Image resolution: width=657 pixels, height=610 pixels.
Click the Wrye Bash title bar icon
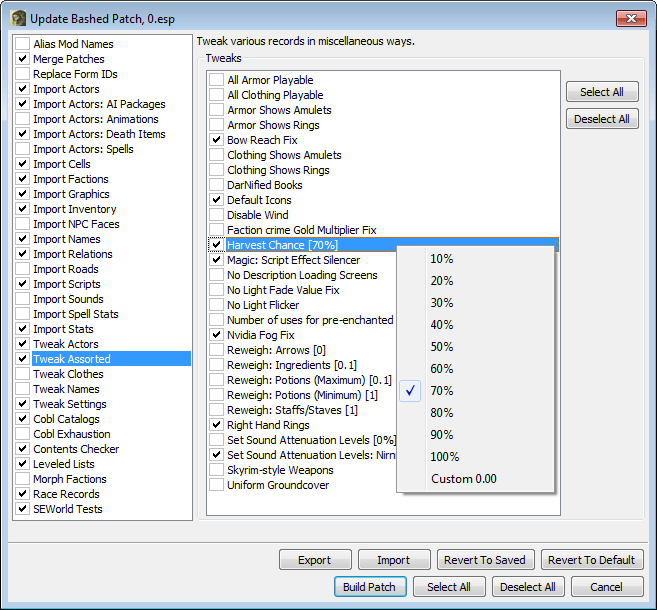[x=18, y=18]
